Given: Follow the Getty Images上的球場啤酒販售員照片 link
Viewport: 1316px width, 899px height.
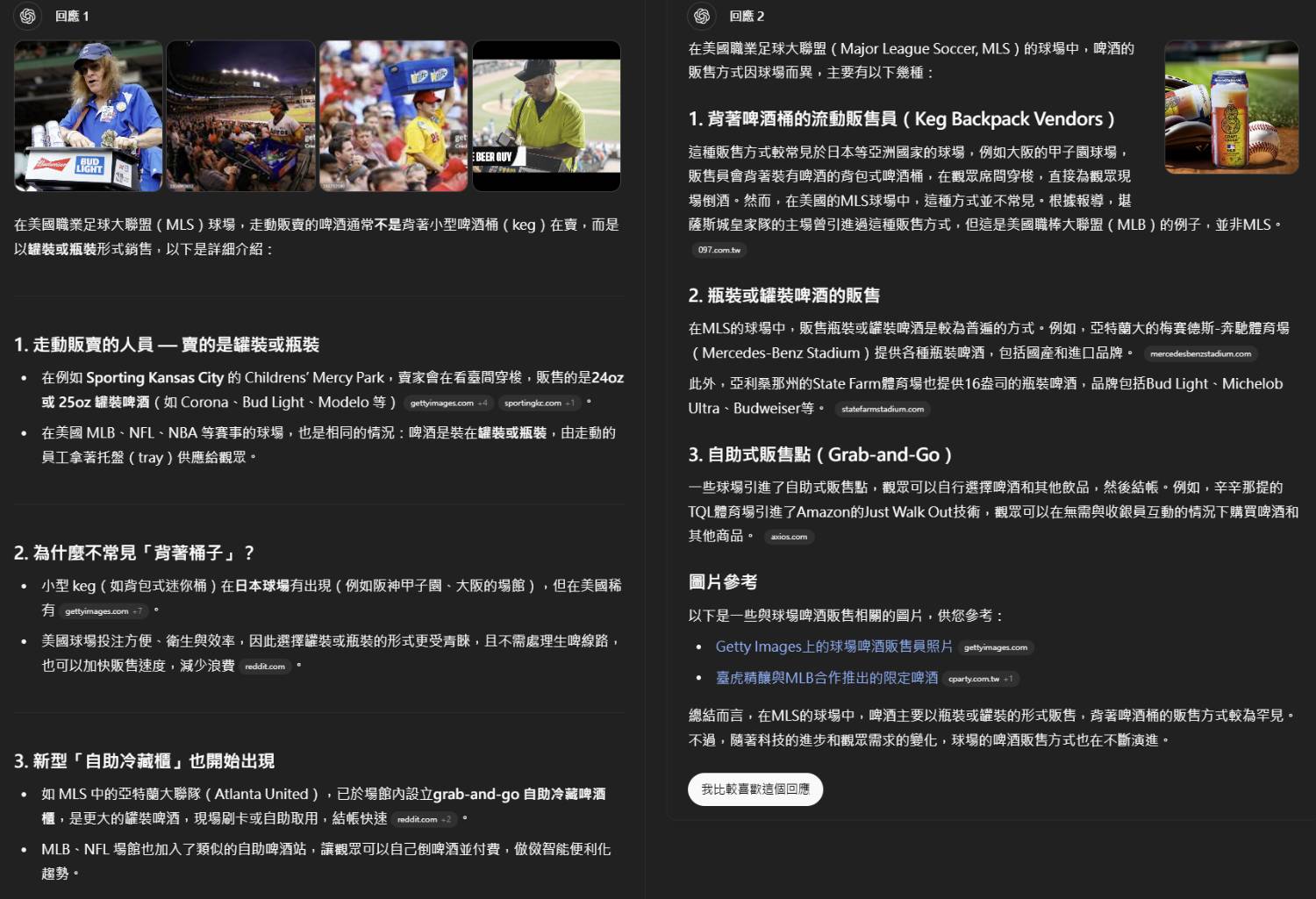Looking at the screenshot, I should [834, 646].
